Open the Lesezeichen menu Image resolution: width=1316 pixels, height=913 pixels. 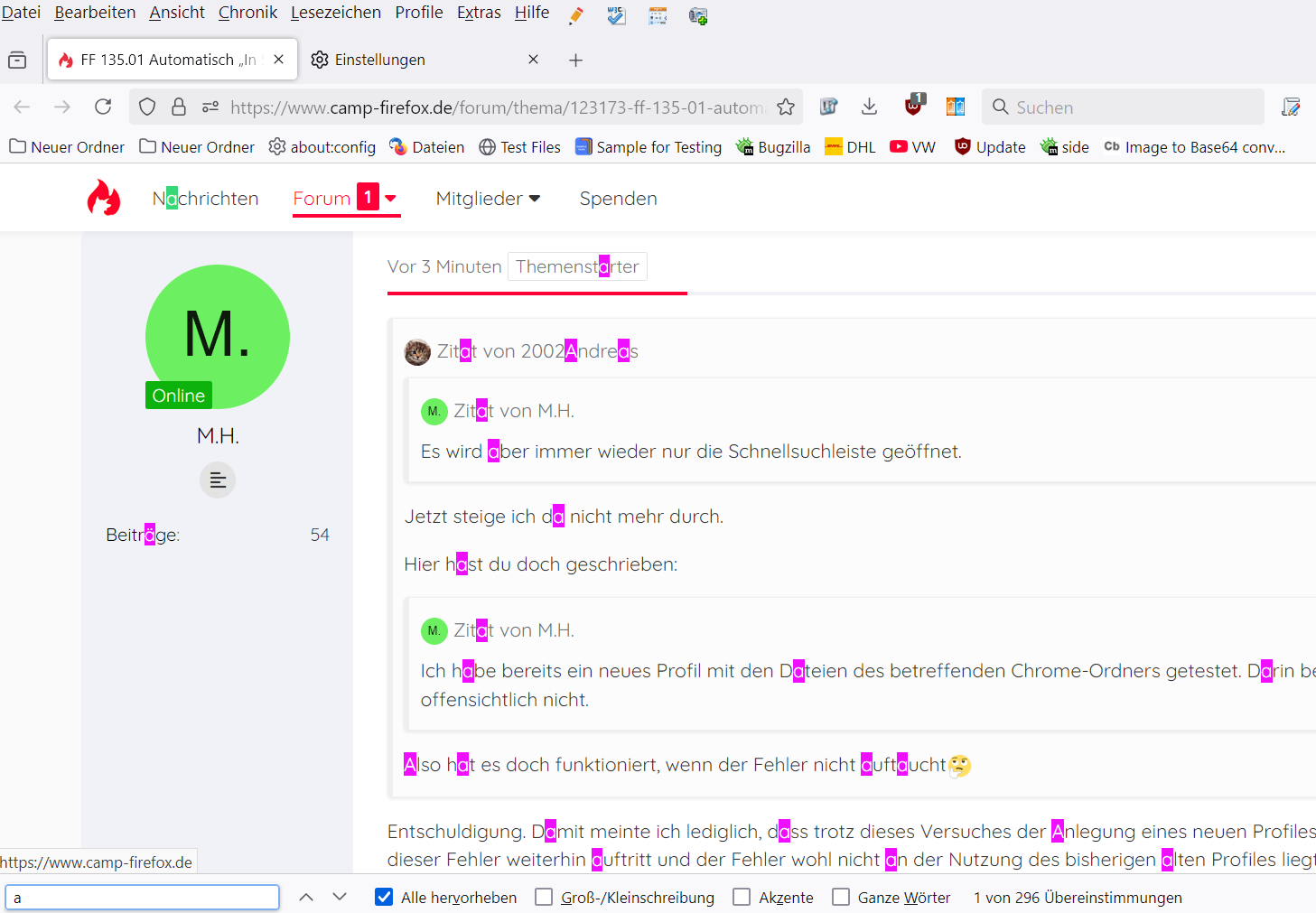[x=336, y=13]
